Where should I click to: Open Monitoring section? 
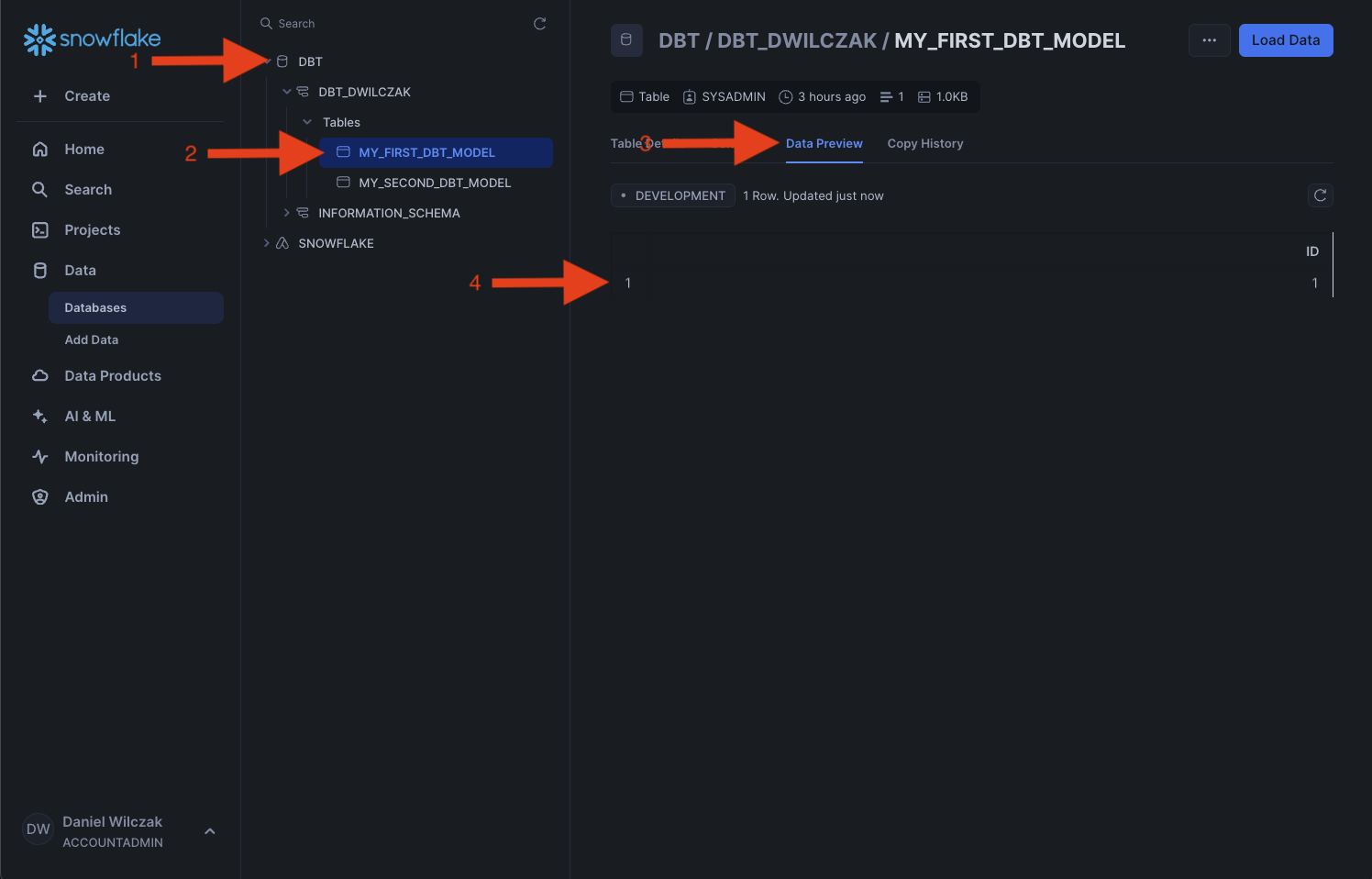point(101,457)
